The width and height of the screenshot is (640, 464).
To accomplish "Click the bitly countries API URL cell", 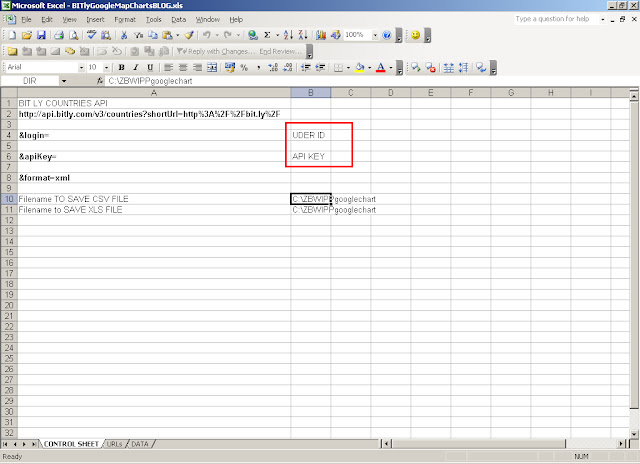I will click(154, 114).
